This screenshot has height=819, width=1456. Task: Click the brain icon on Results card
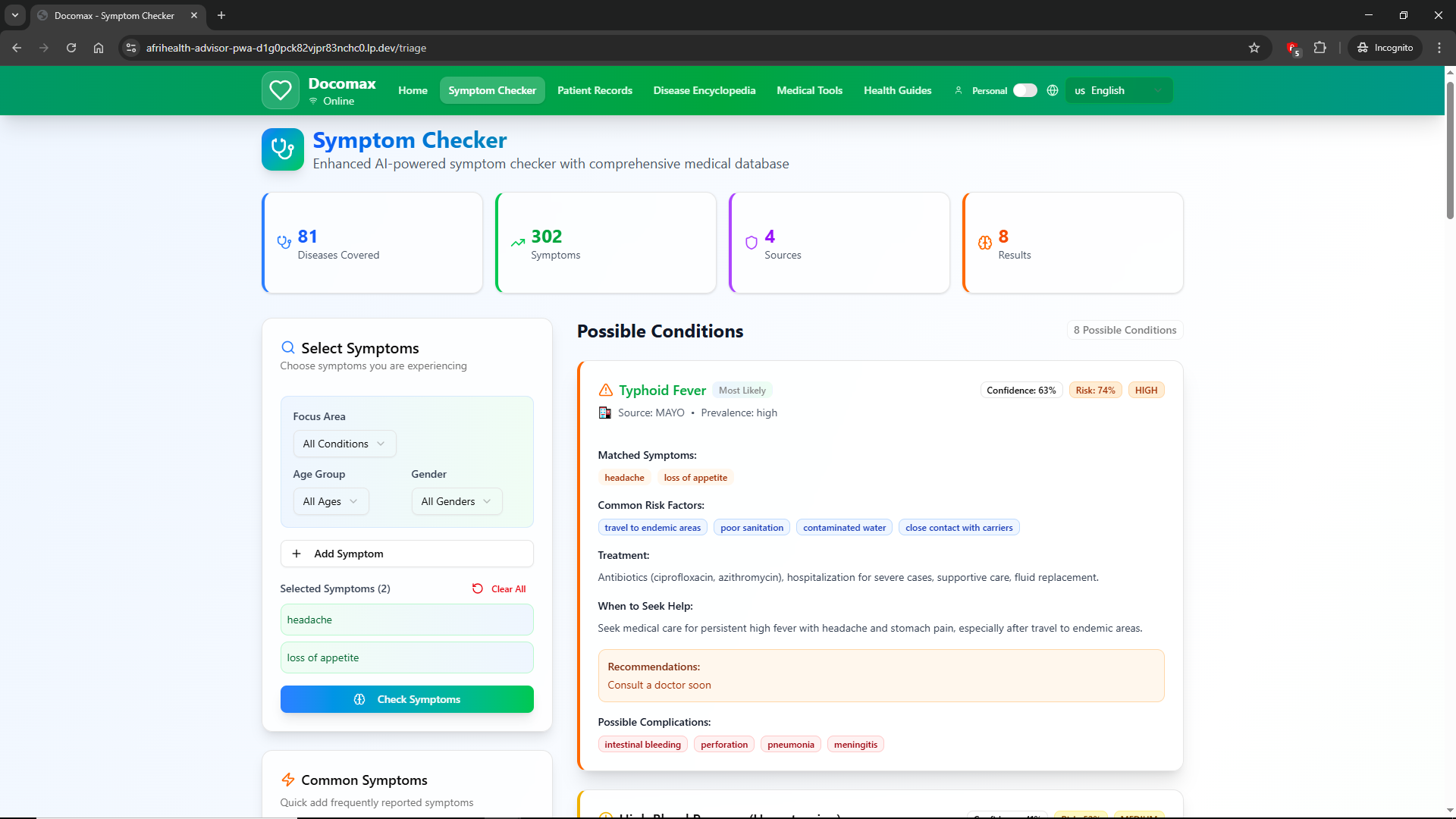click(984, 243)
